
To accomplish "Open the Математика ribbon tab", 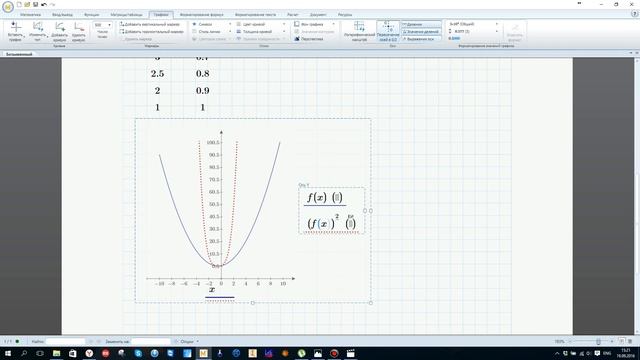I will [30, 15].
